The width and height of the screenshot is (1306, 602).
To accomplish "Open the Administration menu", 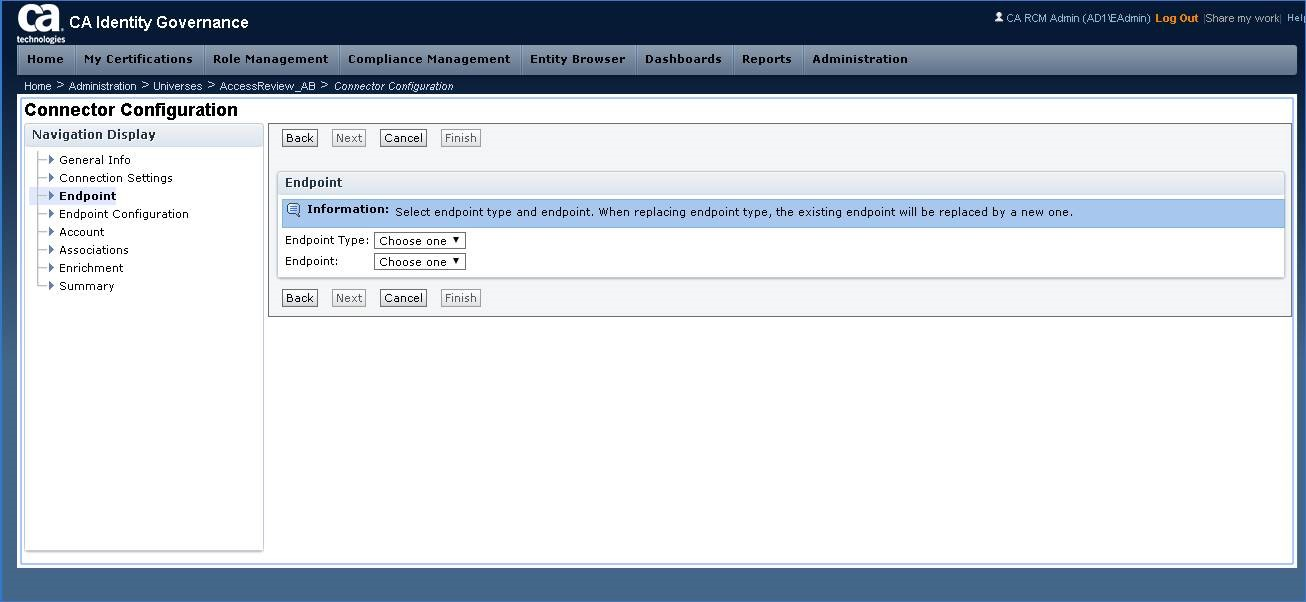I will point(860,59).
